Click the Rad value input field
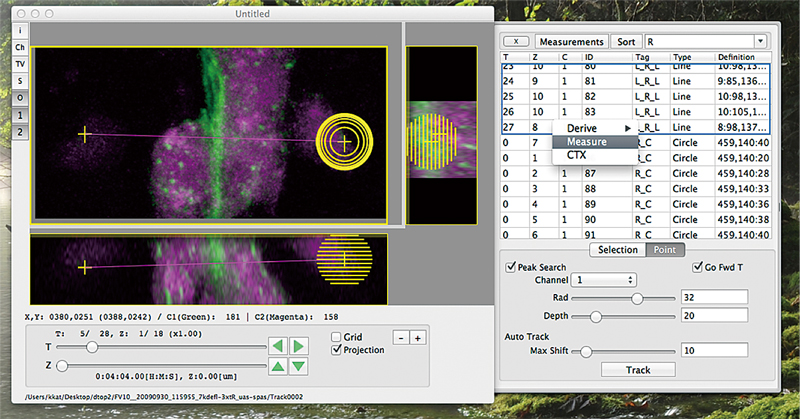Viewport: 800px width, 419px height. [713, 298]
